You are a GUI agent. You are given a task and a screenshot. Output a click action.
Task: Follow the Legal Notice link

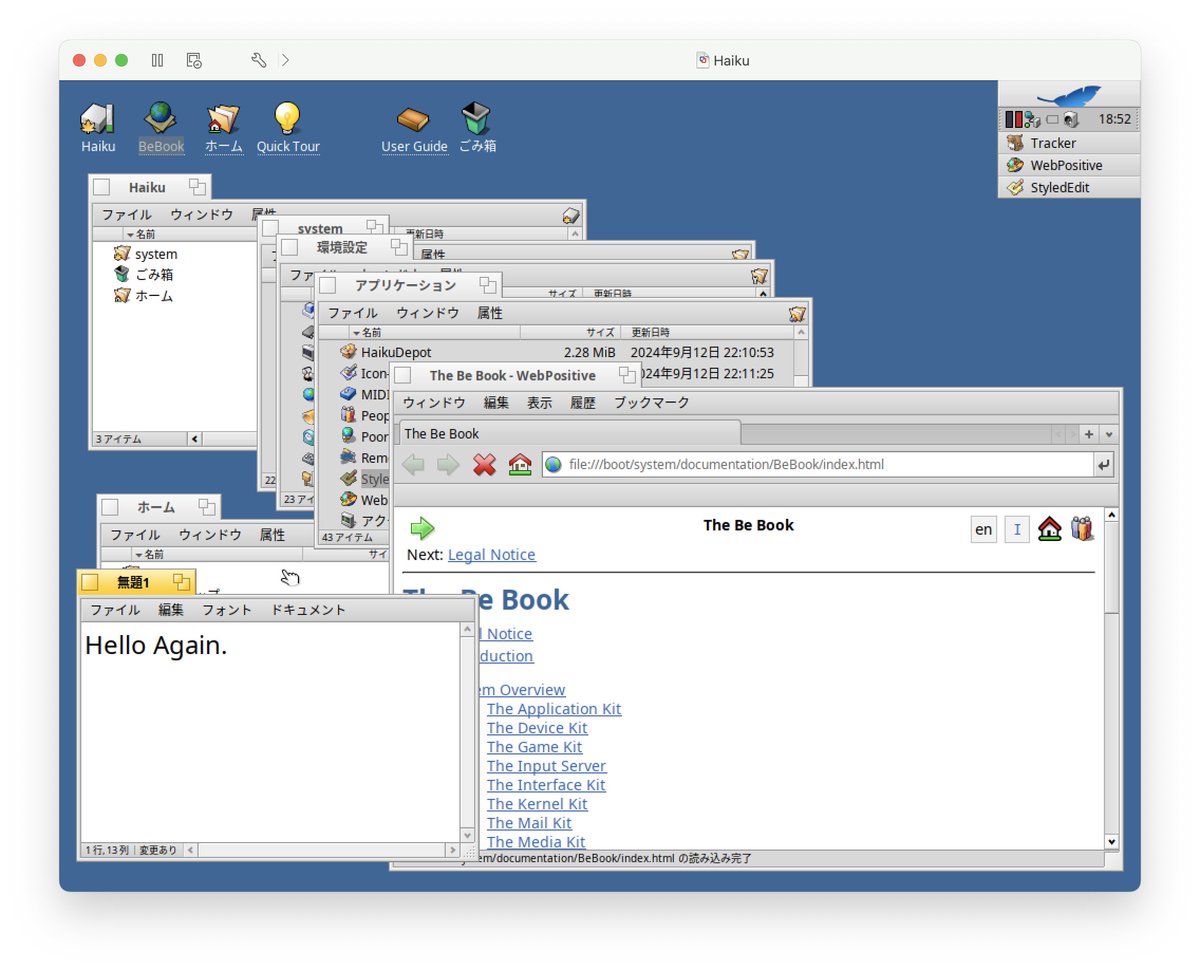(491, 554)
